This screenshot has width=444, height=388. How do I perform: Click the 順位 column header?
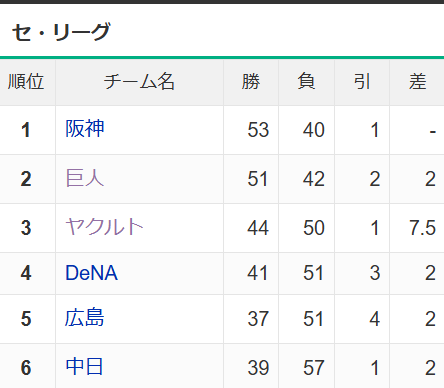point(26,81)
